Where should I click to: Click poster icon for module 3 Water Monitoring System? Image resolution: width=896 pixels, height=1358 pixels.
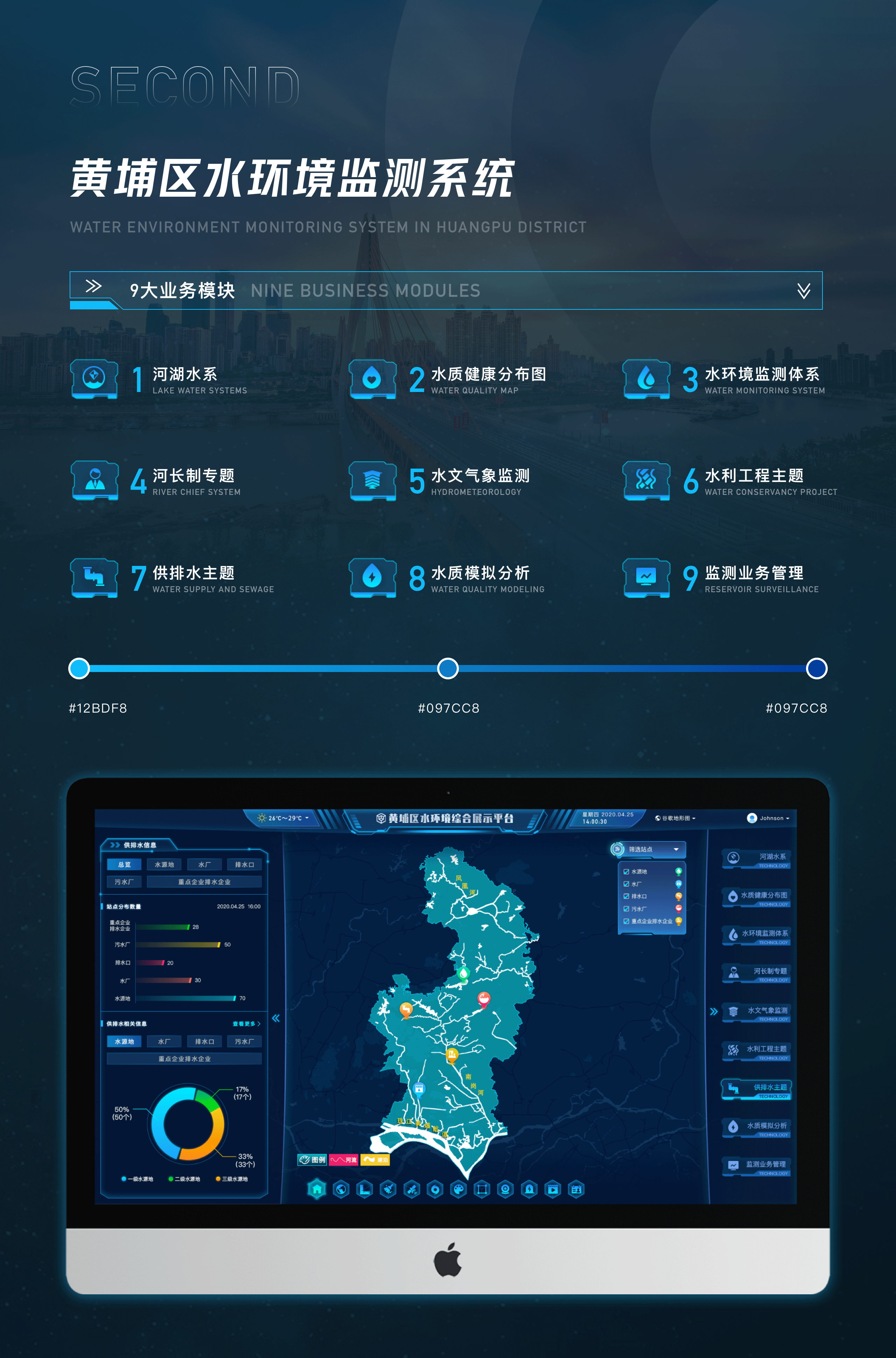tap(646, 379)
